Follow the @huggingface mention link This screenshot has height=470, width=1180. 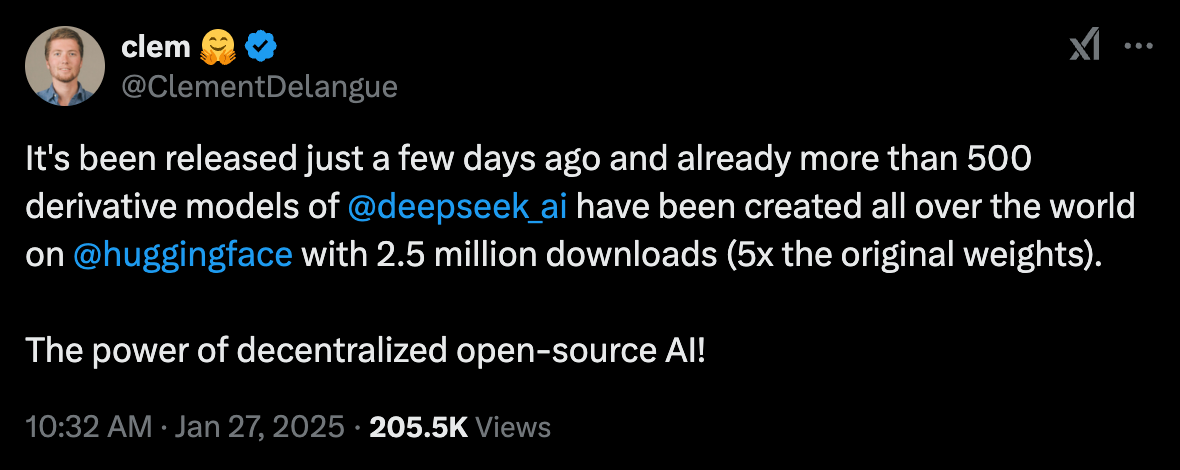tap(183, 255)
